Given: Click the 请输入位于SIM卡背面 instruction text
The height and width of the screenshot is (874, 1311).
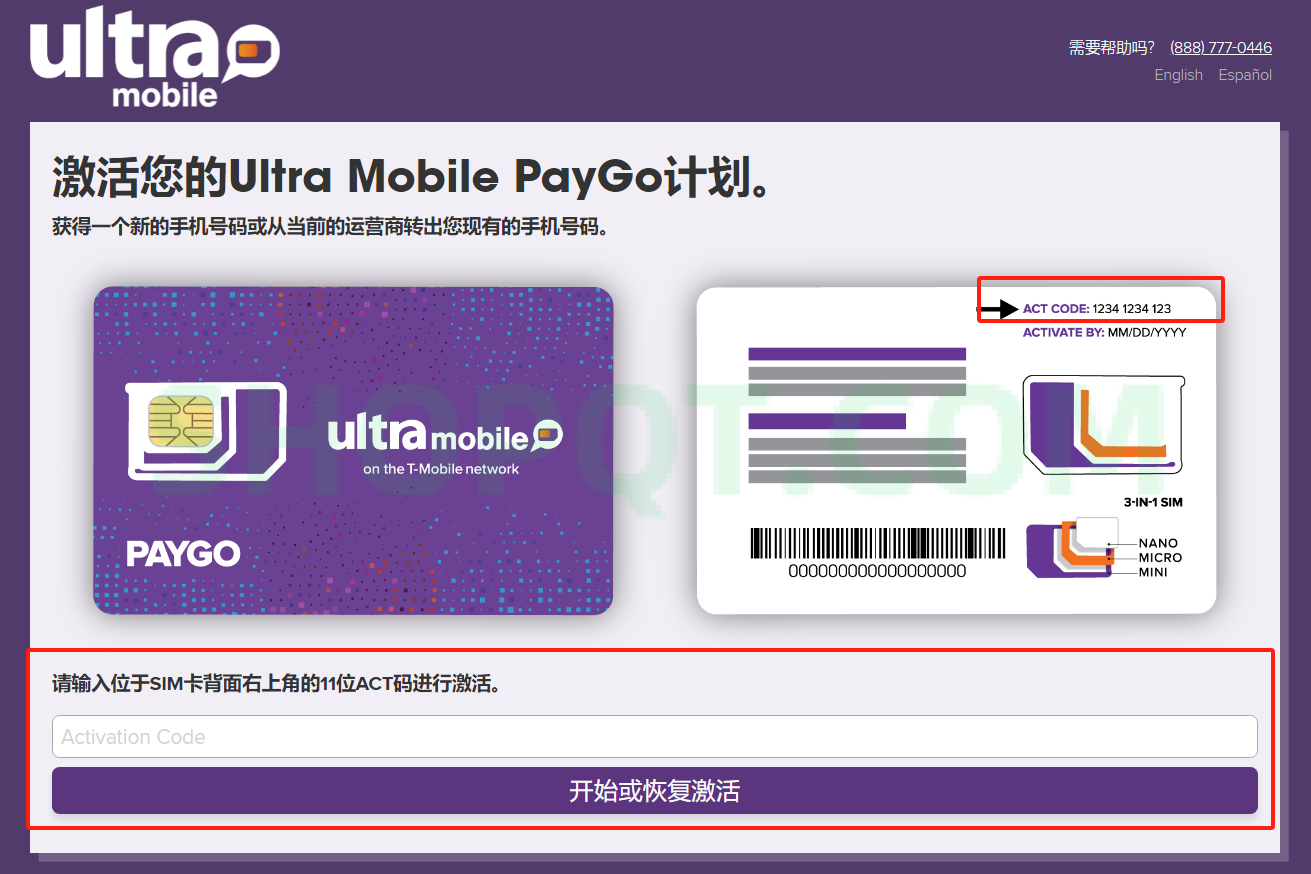Looking at the screenshot, I should click(276, 684).
